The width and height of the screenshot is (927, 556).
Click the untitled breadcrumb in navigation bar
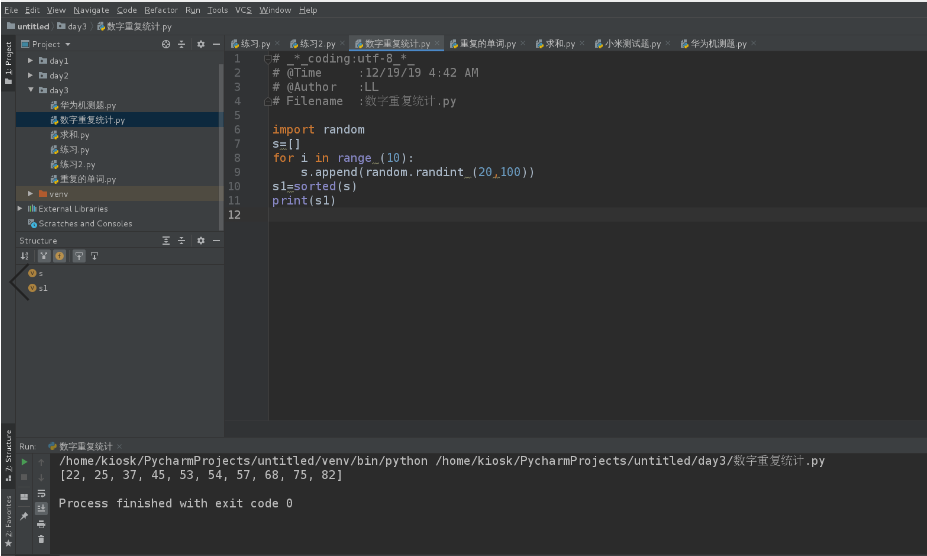tap(28, 27)
